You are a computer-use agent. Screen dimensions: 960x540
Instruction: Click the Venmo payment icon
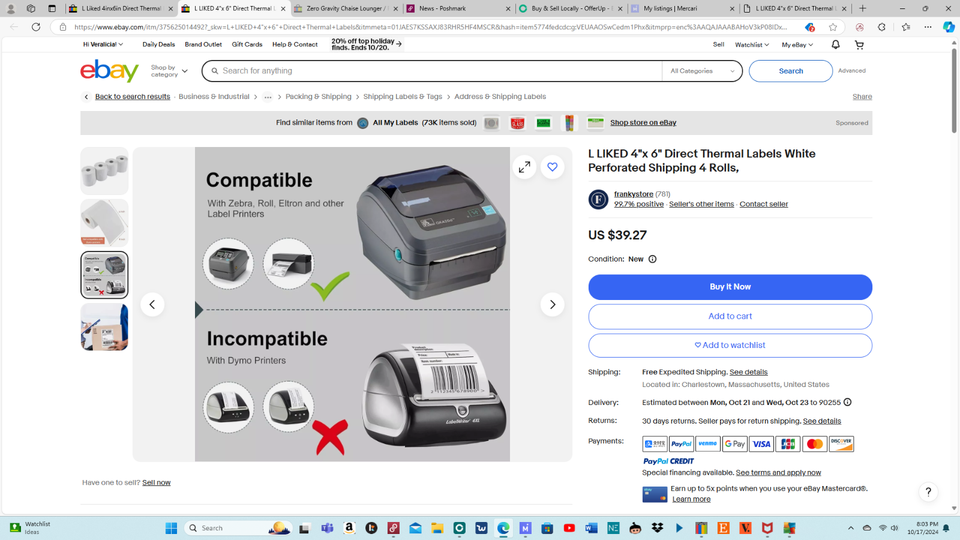pos(708,444)
